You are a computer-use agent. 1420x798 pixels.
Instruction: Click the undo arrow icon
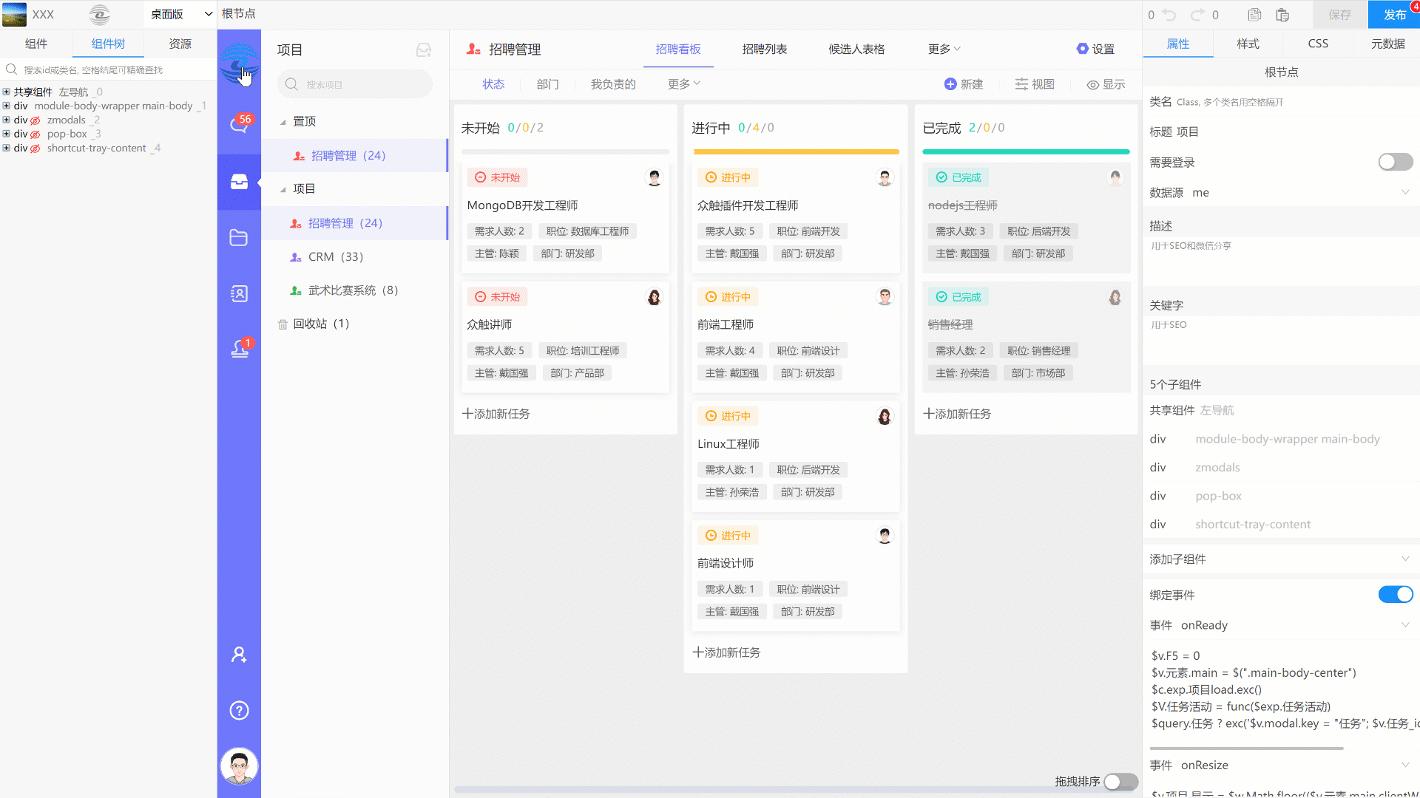click(1169, 15)
